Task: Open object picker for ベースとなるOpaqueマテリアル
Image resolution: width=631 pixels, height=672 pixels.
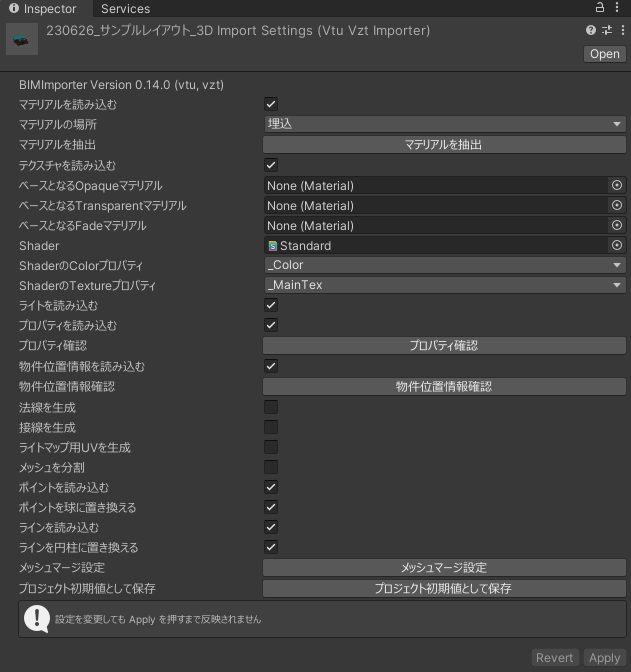Action: pos(617,185)
